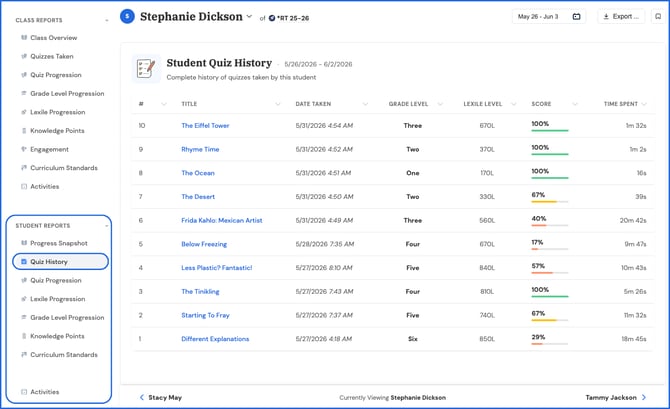Click the blue student avatar icon
This screenshot has width=670, height=409.
(127, 16)
